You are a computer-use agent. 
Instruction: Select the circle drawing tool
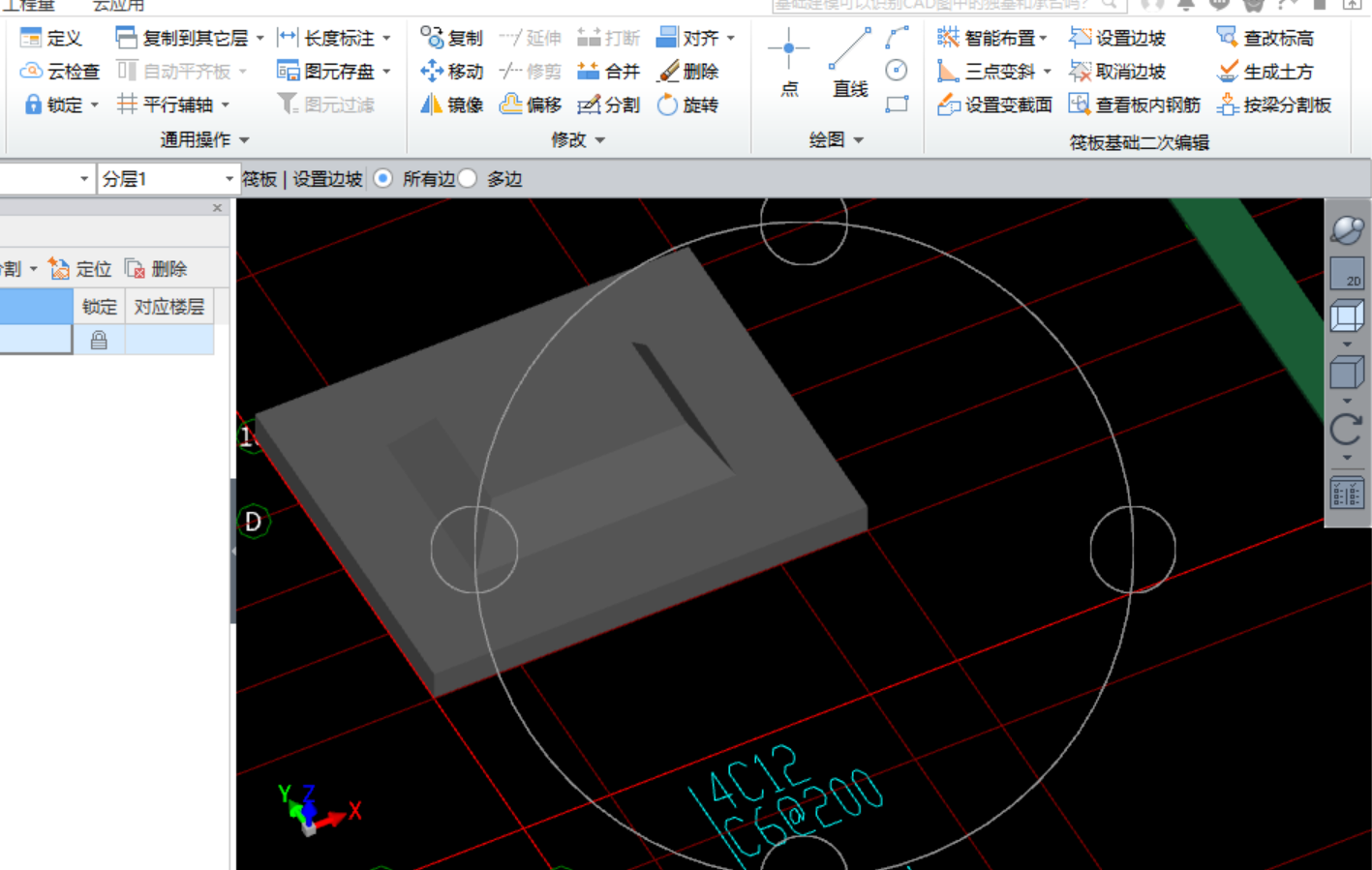898,71
